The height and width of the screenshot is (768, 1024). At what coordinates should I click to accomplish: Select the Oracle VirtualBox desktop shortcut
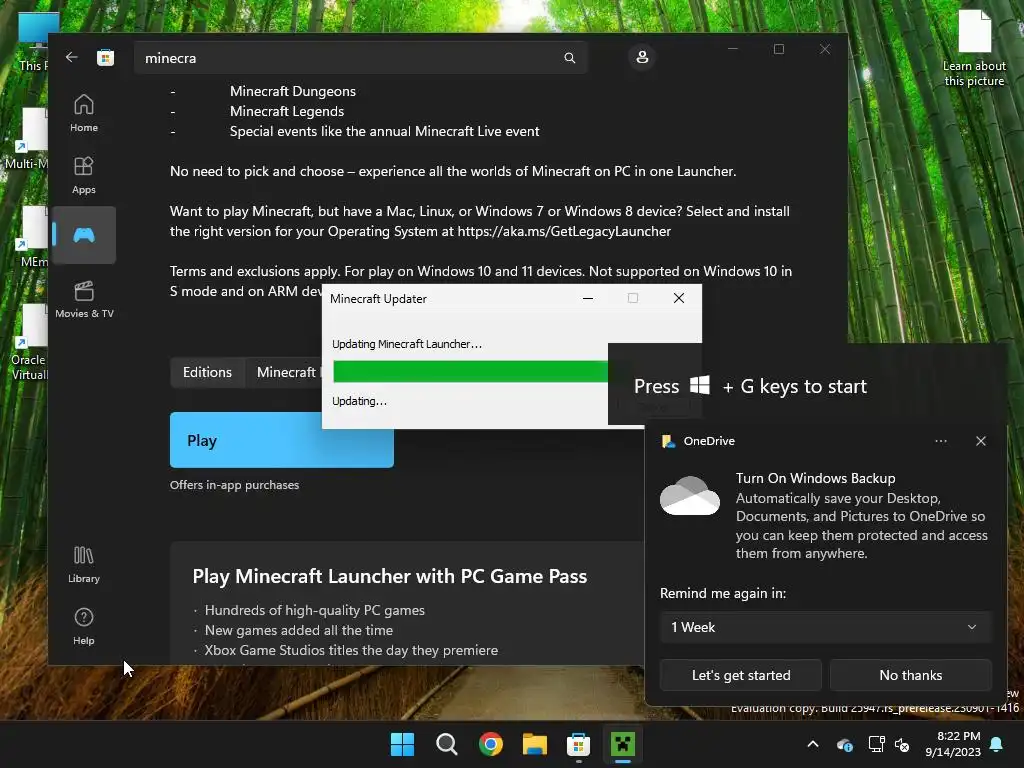coord(29,343)
